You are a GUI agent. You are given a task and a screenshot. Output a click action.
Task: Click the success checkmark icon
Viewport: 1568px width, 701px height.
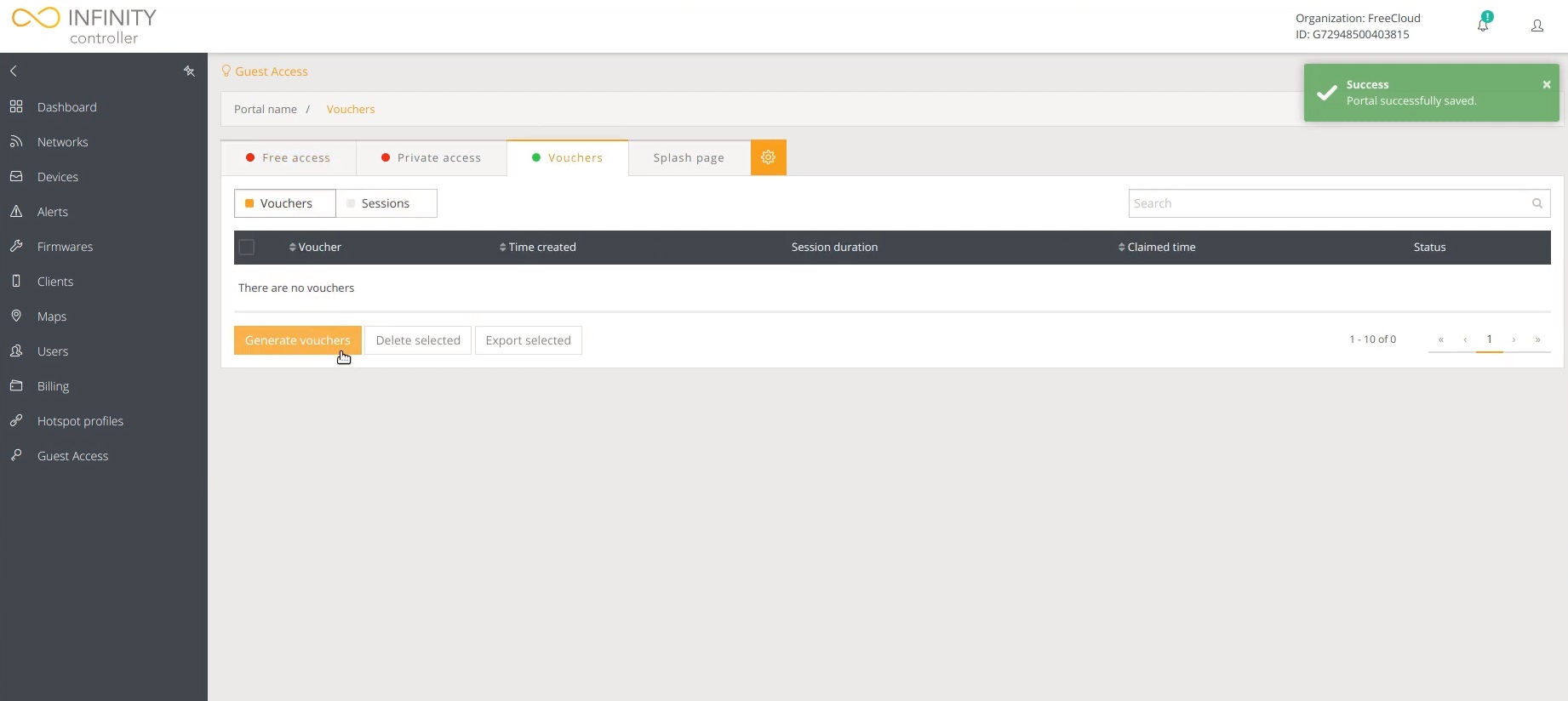coord(1326,93)
